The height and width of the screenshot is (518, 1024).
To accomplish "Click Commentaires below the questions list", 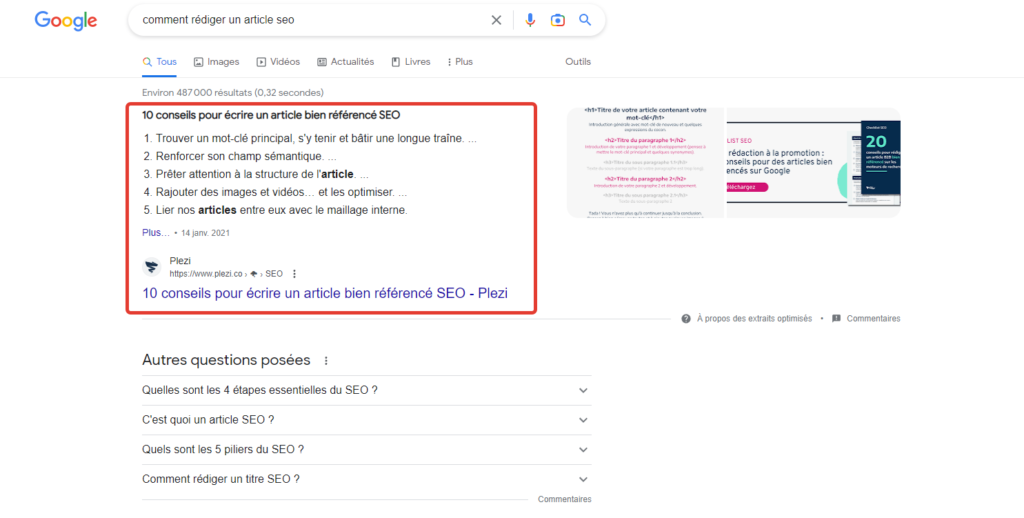I will (x=564, y=499).
